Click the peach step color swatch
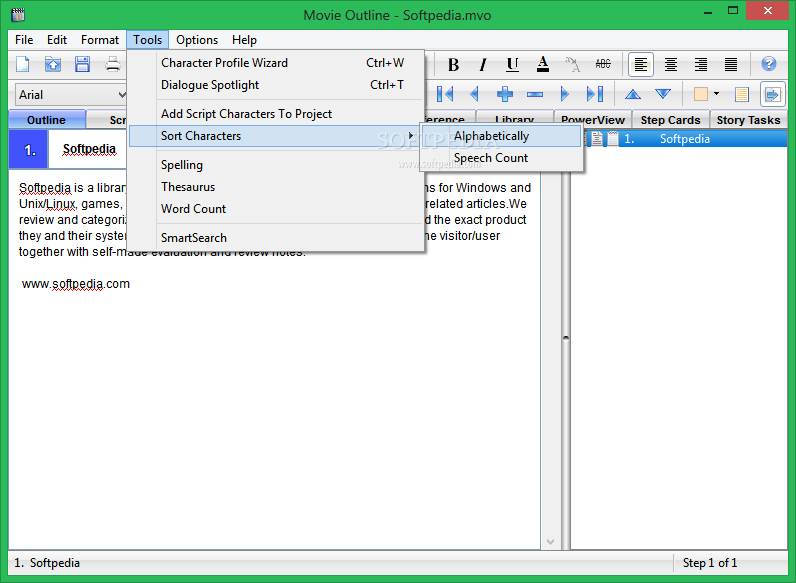 coord(701,94)
